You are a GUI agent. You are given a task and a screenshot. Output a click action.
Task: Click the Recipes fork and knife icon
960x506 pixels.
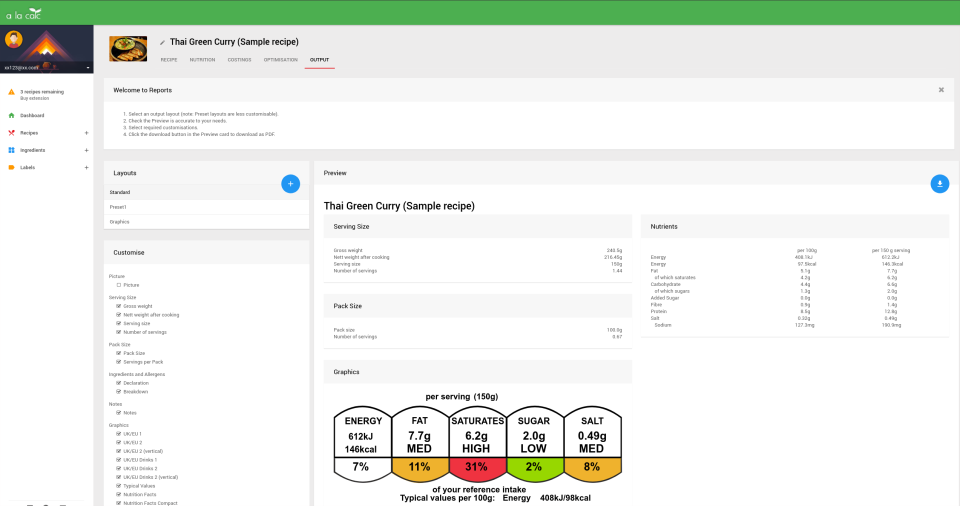pos(11,133)
